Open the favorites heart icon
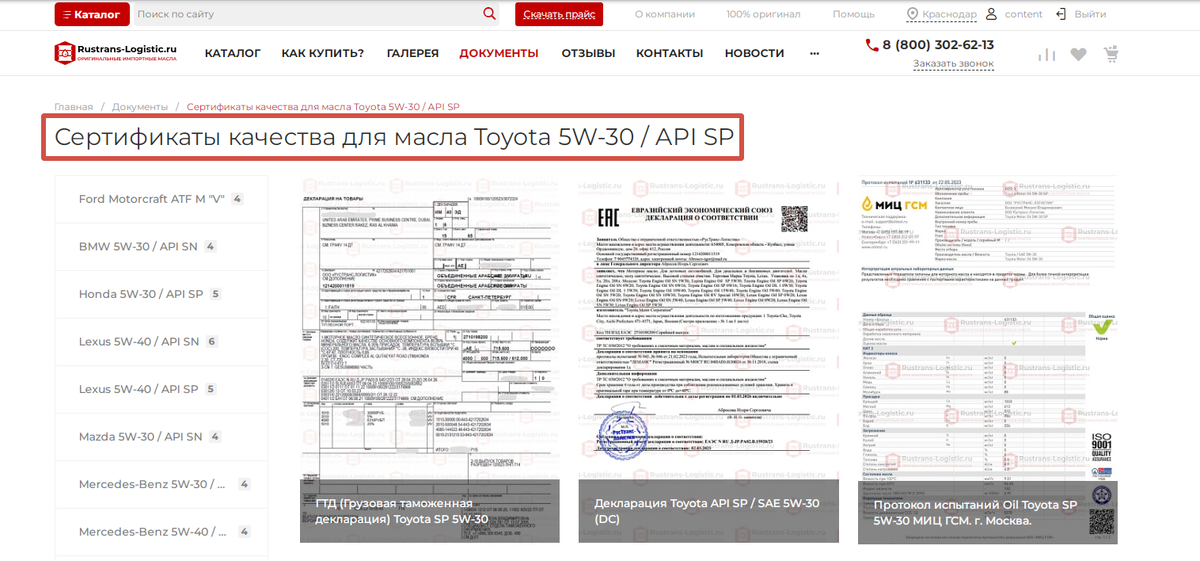 pos(1078,55)
